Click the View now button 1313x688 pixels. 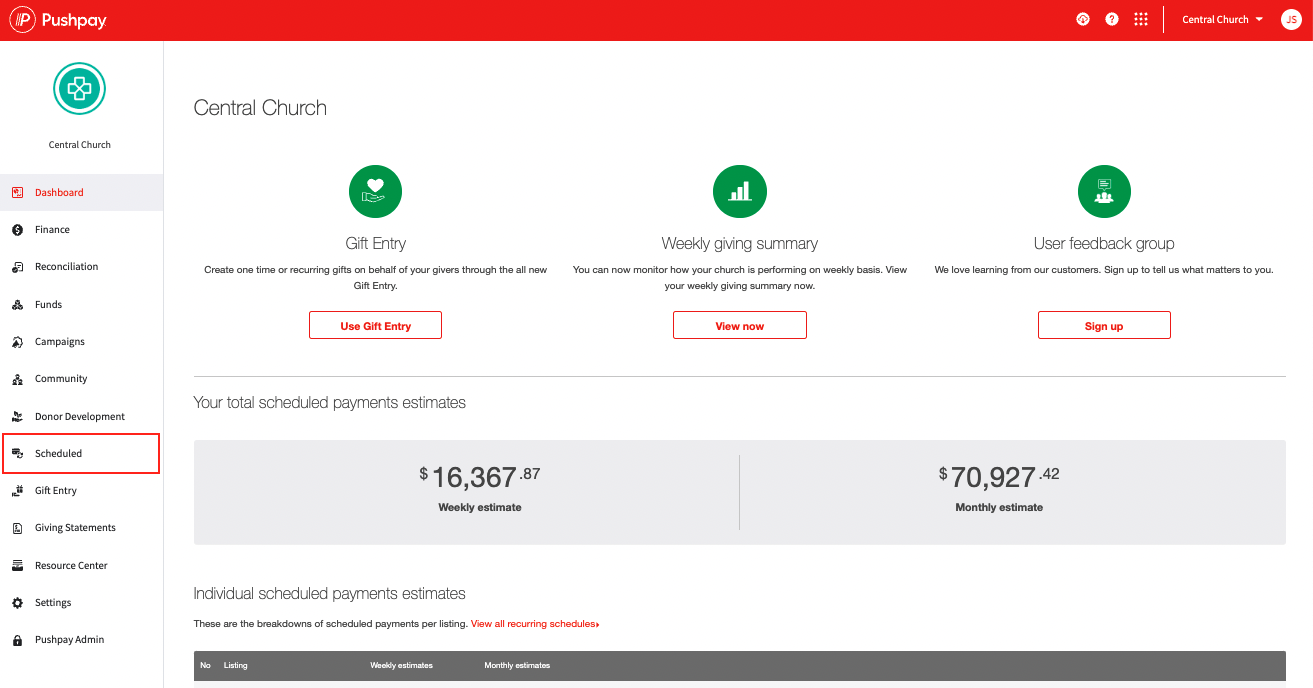coord(739,326)
